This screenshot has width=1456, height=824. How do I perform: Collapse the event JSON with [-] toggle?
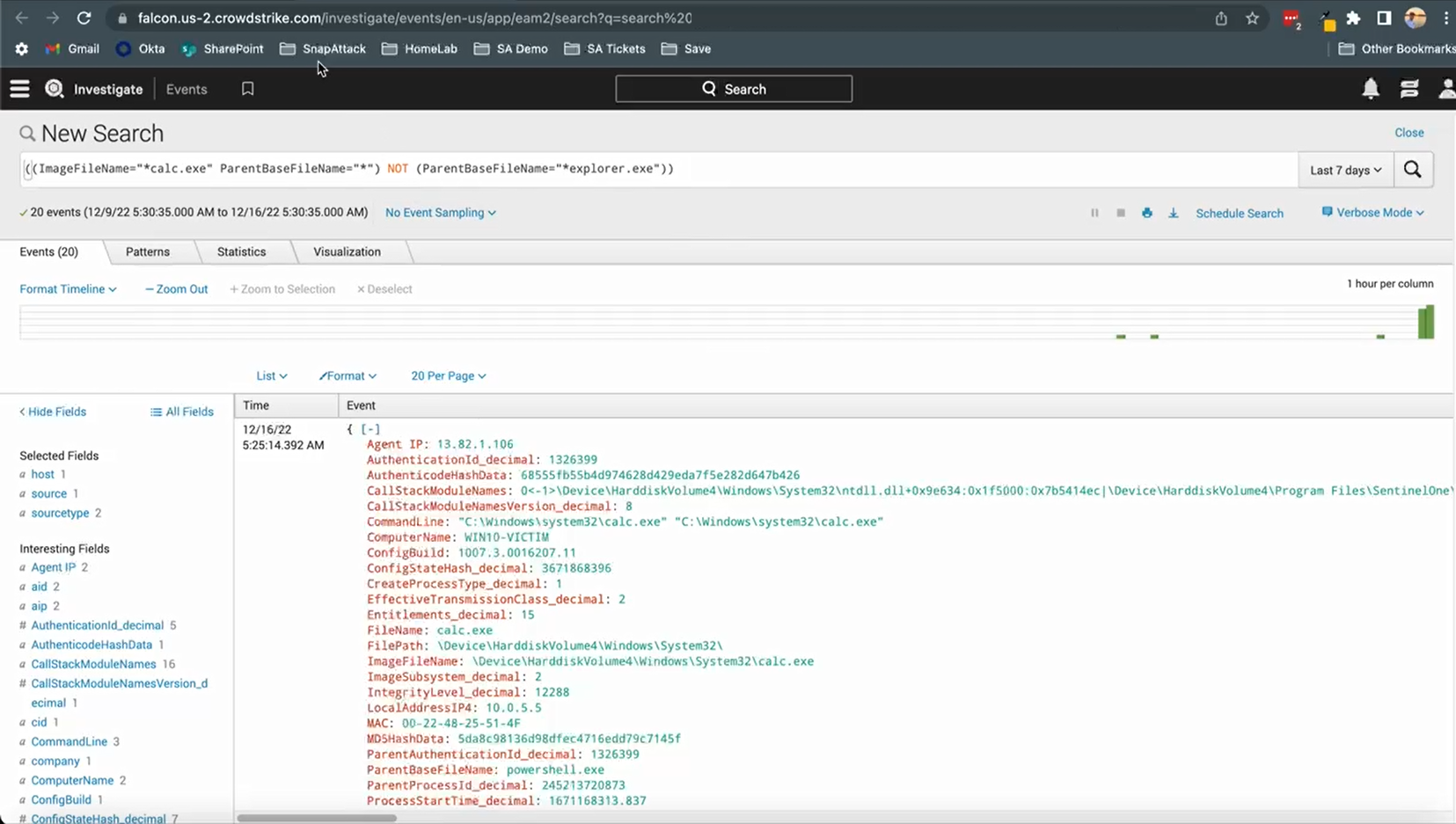click(x=370, y=429)
